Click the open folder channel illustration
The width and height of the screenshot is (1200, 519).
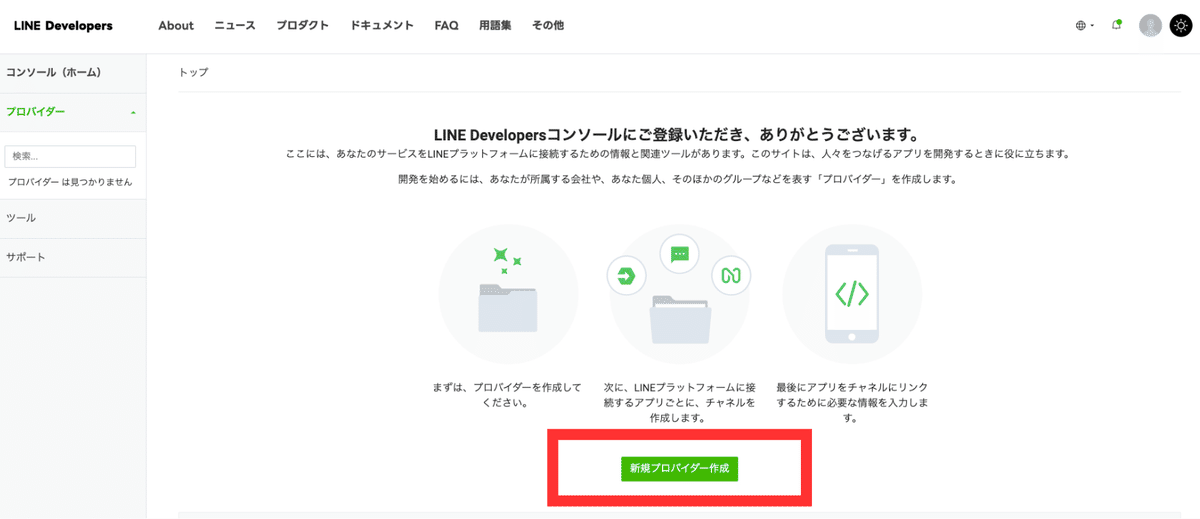680,319
